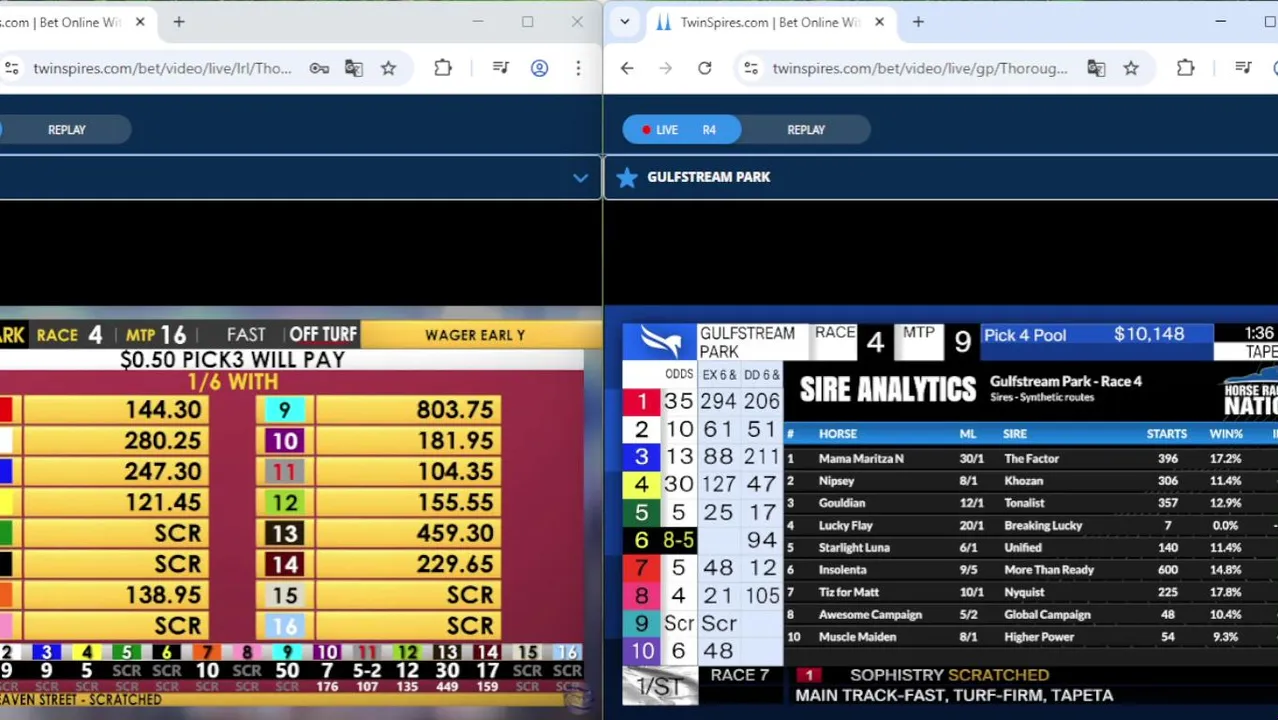Click odds 8-5 for horse 6

[x=678, y=541]
